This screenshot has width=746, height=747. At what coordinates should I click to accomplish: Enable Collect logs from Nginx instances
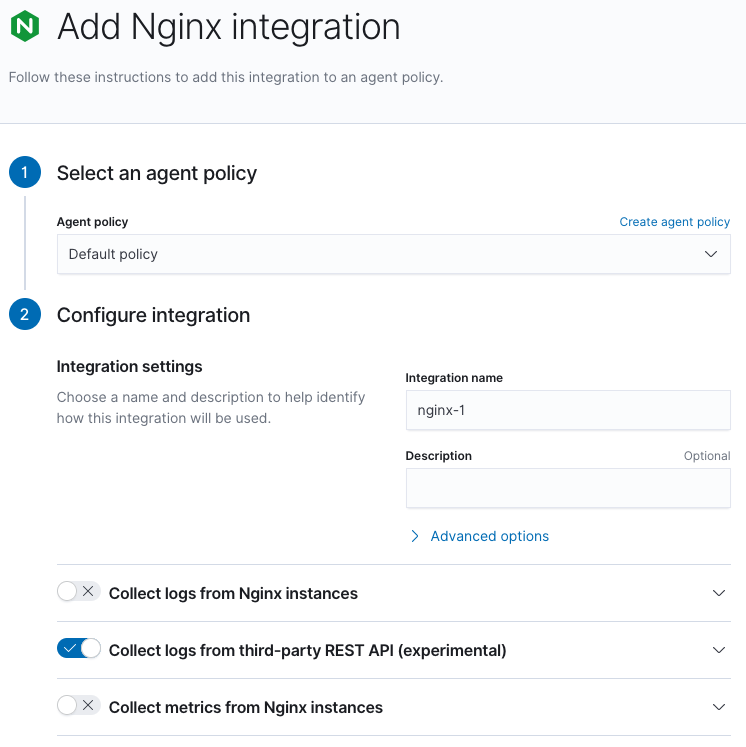78,592
